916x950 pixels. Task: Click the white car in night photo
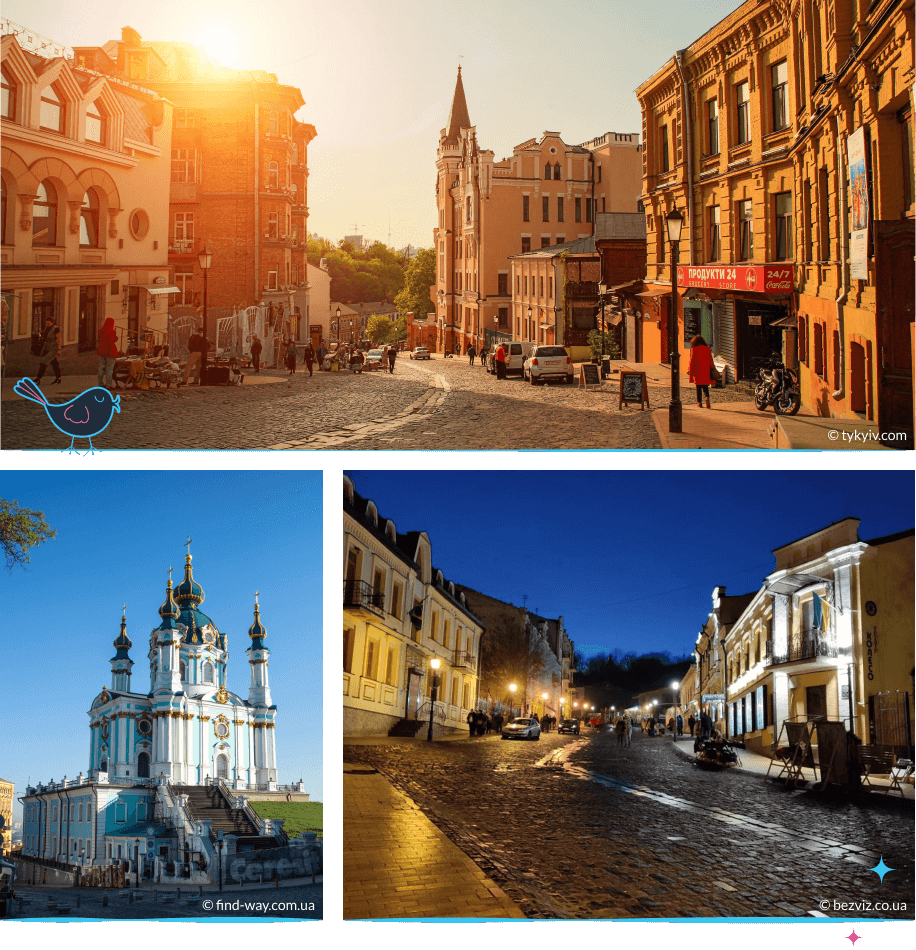[x=521, y=728]
